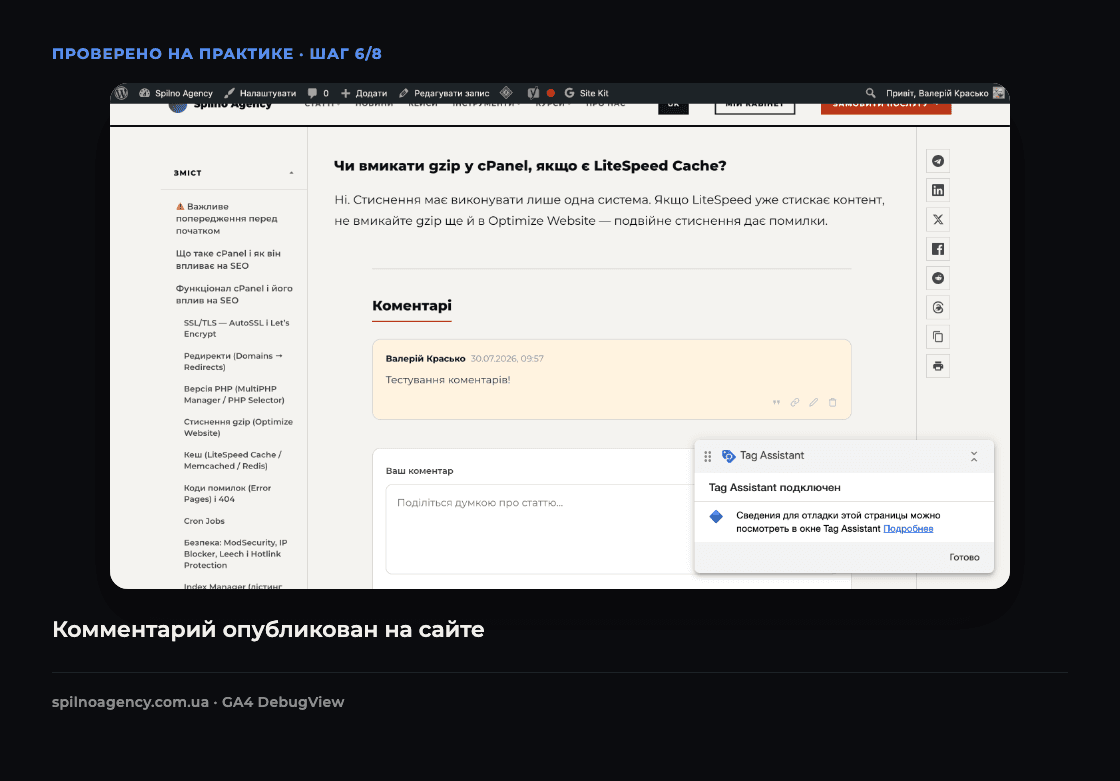This screenshot has width=1120, height=781.
Task: Open the Yoast SEO icon in admin bar
Action: [533, 93]
